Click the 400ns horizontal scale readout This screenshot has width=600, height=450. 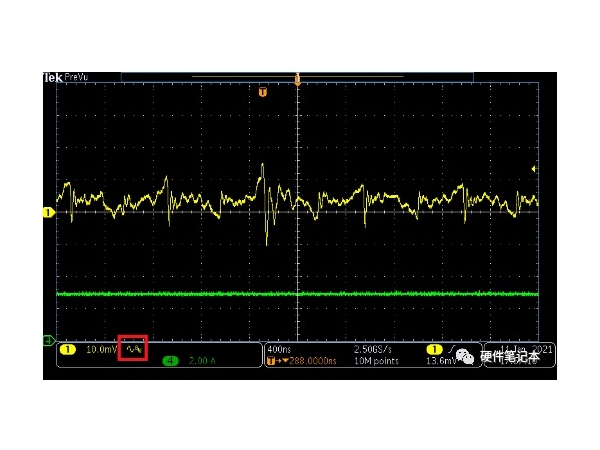[279, 349]
